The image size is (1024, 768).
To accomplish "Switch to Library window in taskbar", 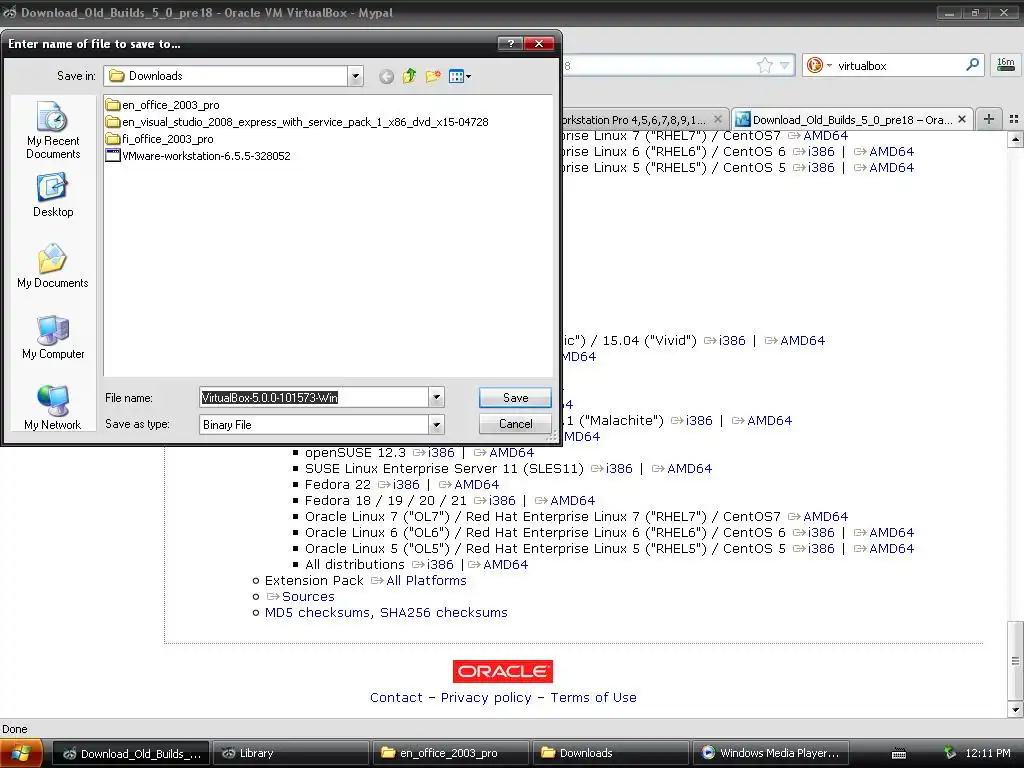I will click(291, 754).
